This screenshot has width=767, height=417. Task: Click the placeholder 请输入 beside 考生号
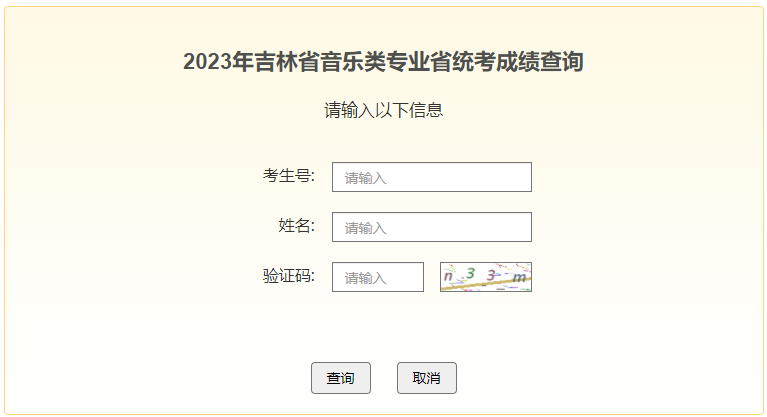[365, 178]
